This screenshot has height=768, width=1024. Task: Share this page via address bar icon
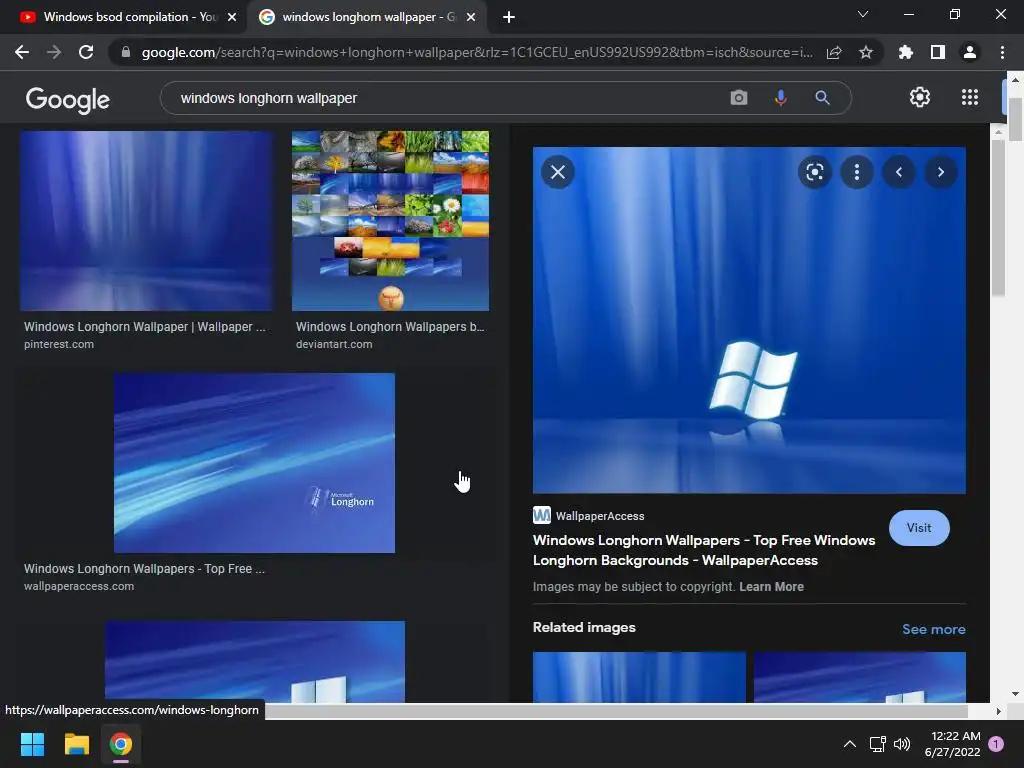tap(834, 52)
